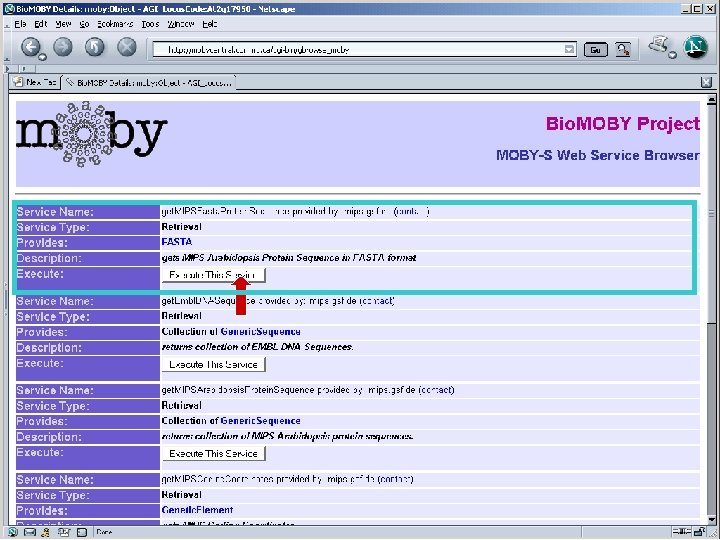Go back with the Back arrow button

31,47
